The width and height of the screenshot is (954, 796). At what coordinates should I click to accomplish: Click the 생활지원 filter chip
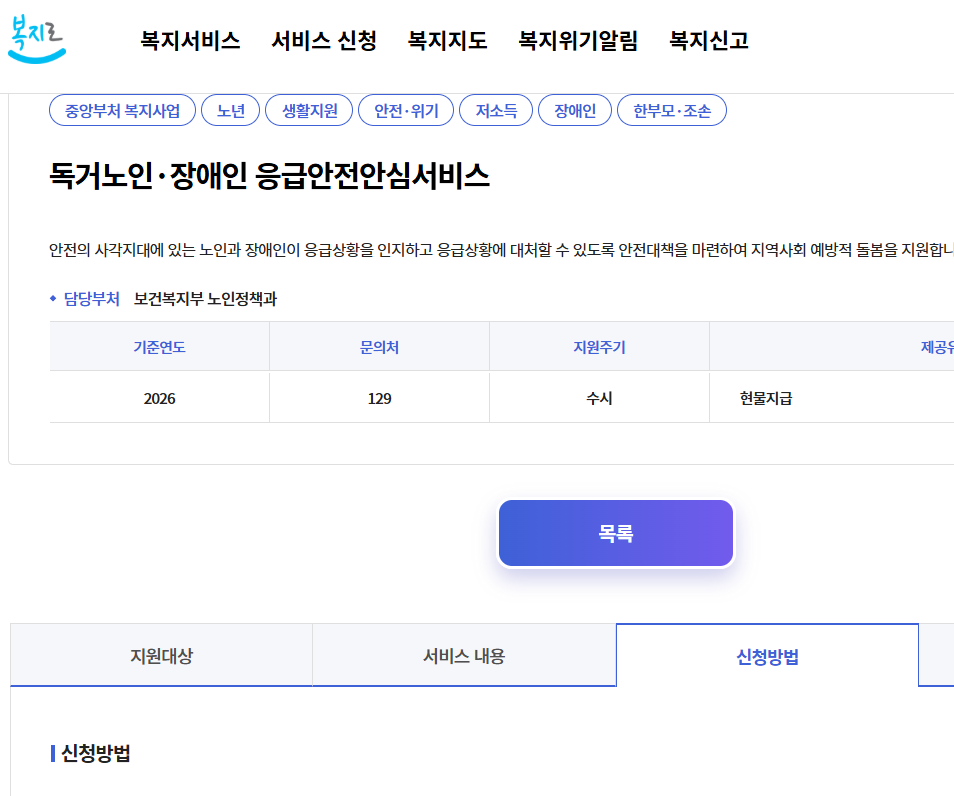[x=308, y=110]
